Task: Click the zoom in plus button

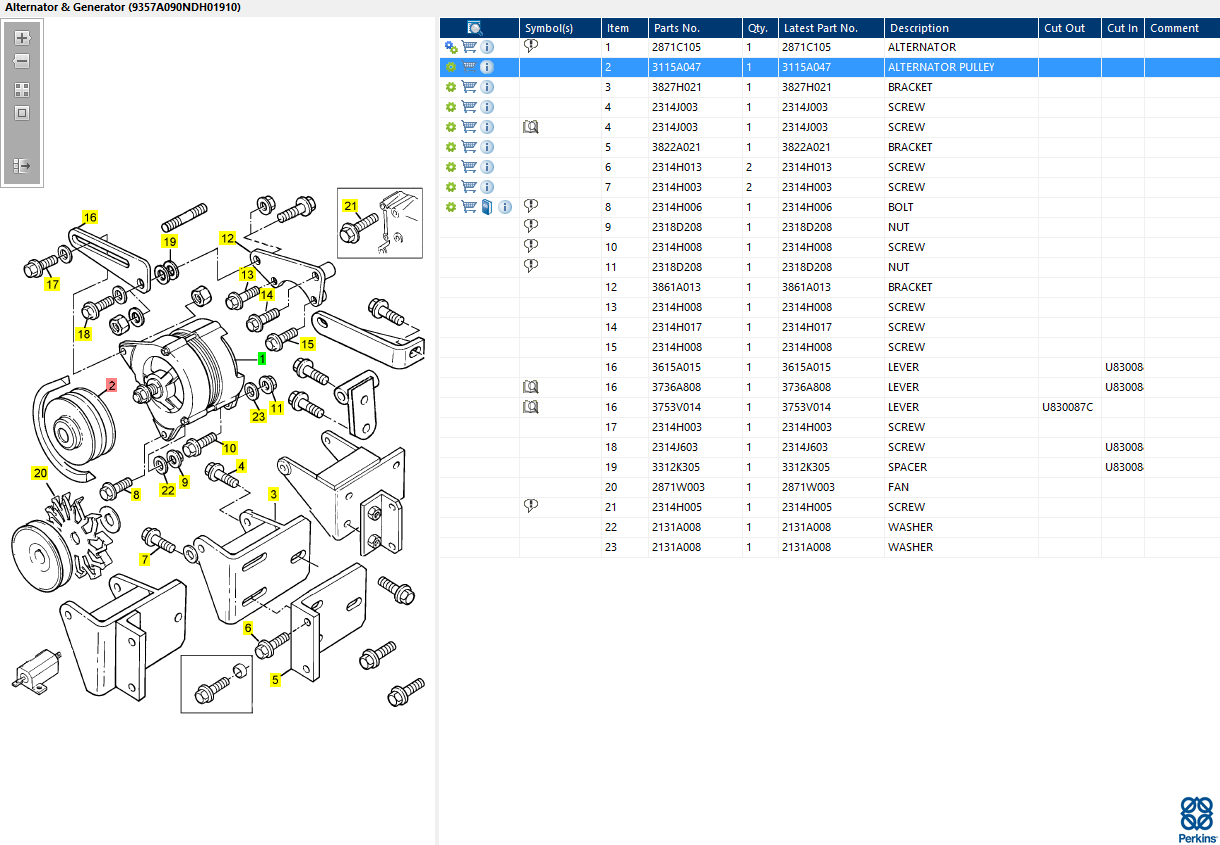Action: (x=22, y=38)
